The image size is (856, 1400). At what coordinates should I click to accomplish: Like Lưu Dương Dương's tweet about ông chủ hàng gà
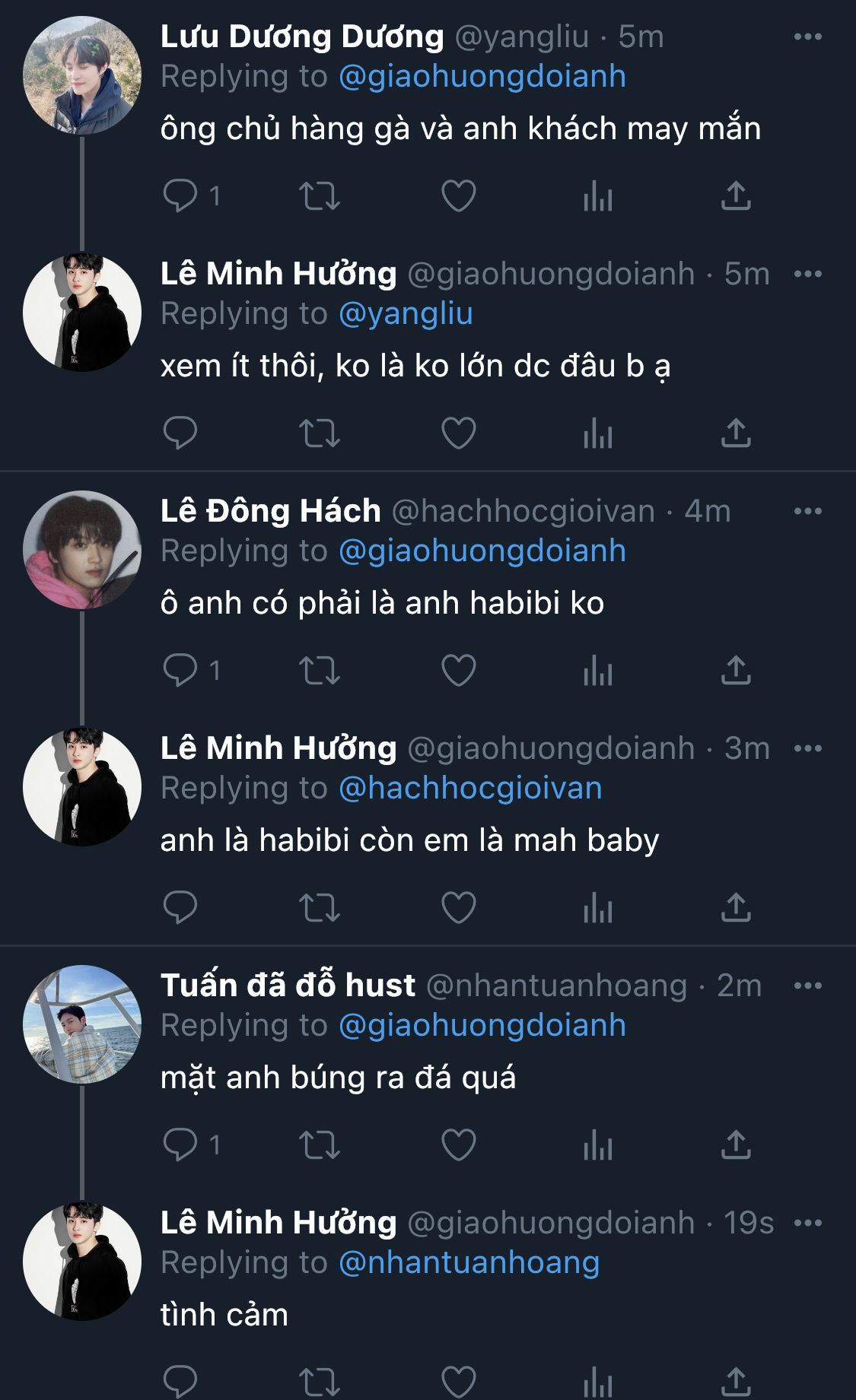coord(459,196)
